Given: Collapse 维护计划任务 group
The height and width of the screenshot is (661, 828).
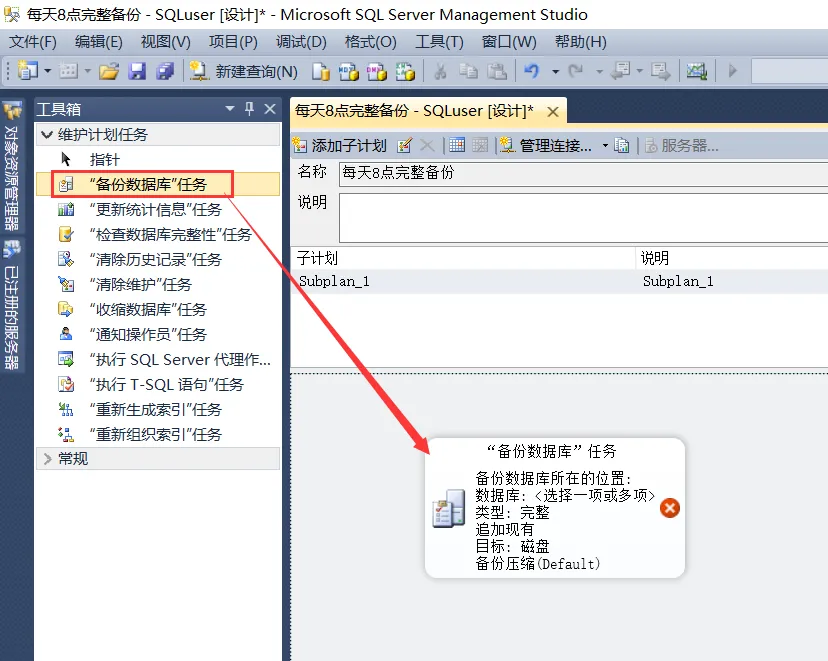Looking at the screenshot, I should coord(47,135).
